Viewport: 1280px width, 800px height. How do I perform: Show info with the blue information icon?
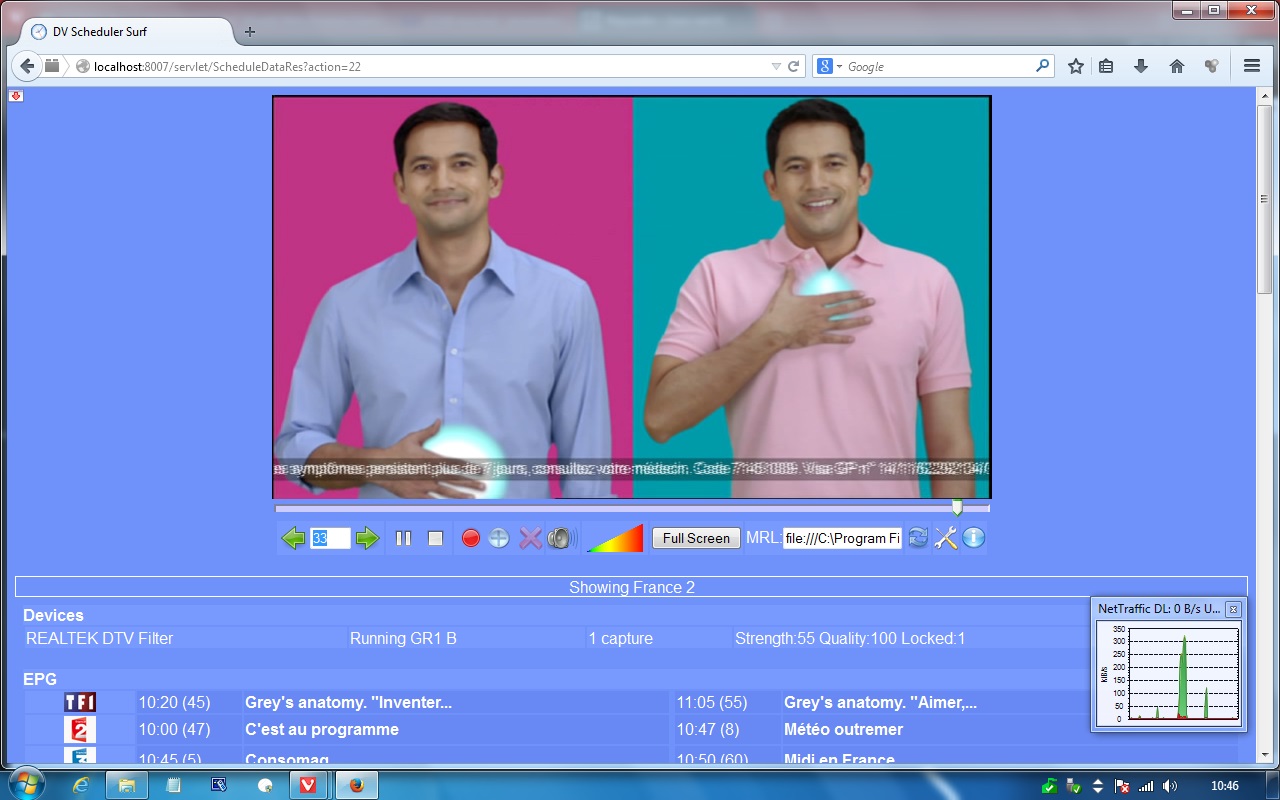click(974, 539)
